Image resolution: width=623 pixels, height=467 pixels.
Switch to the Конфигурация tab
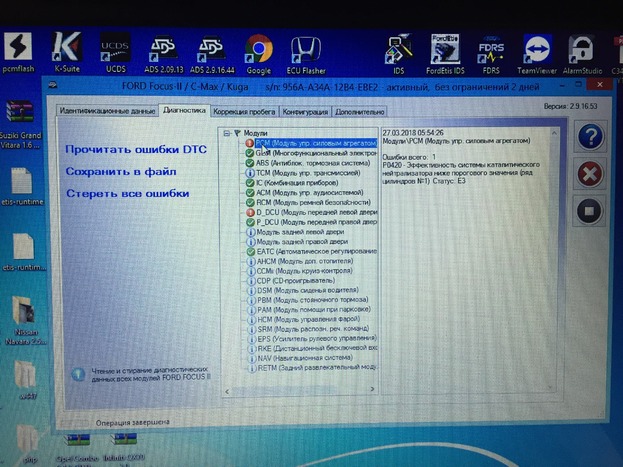tap(303, 111)
